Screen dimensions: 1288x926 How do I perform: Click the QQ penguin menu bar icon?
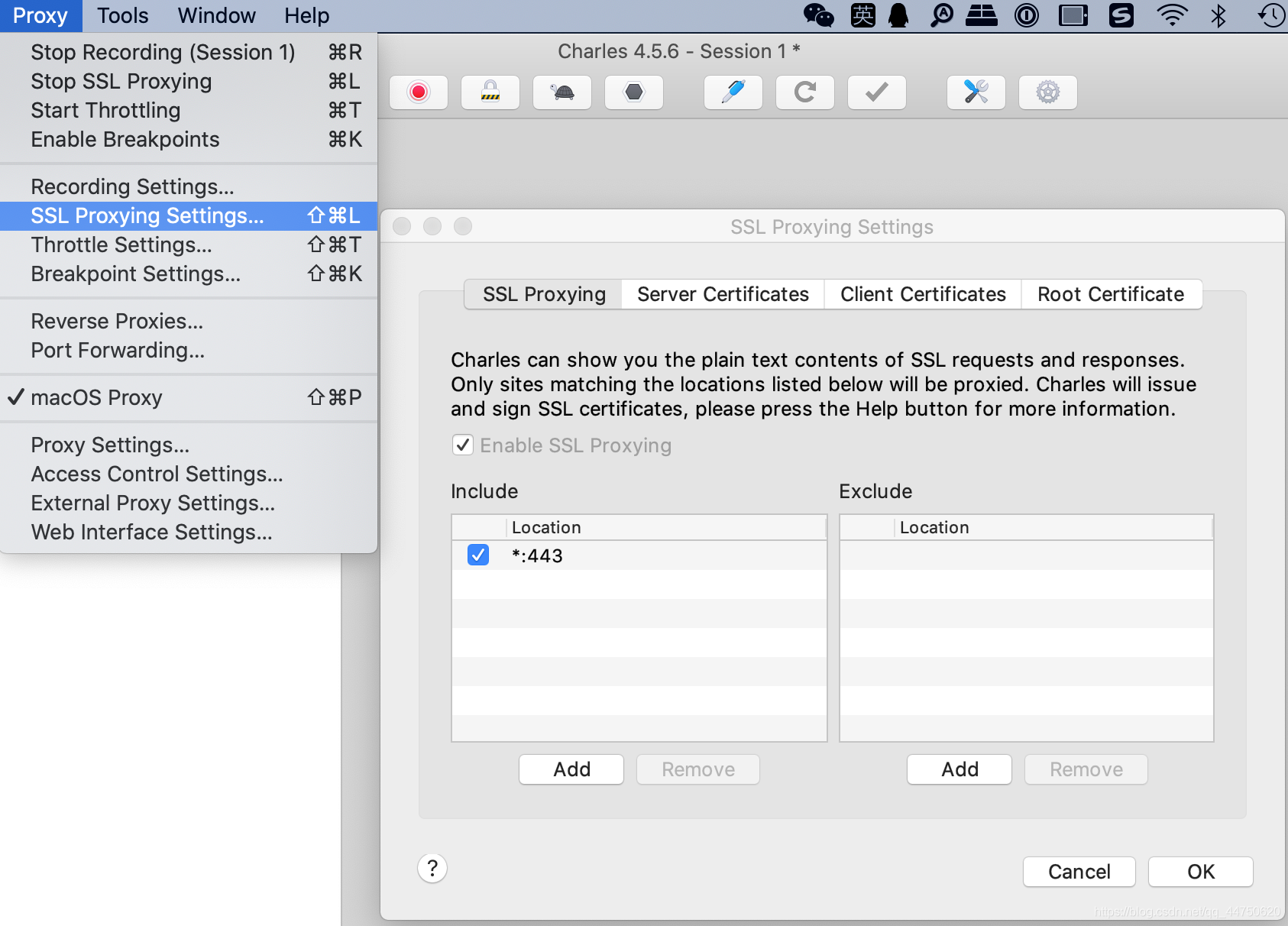pyautogui.click(x=899, y=15)
